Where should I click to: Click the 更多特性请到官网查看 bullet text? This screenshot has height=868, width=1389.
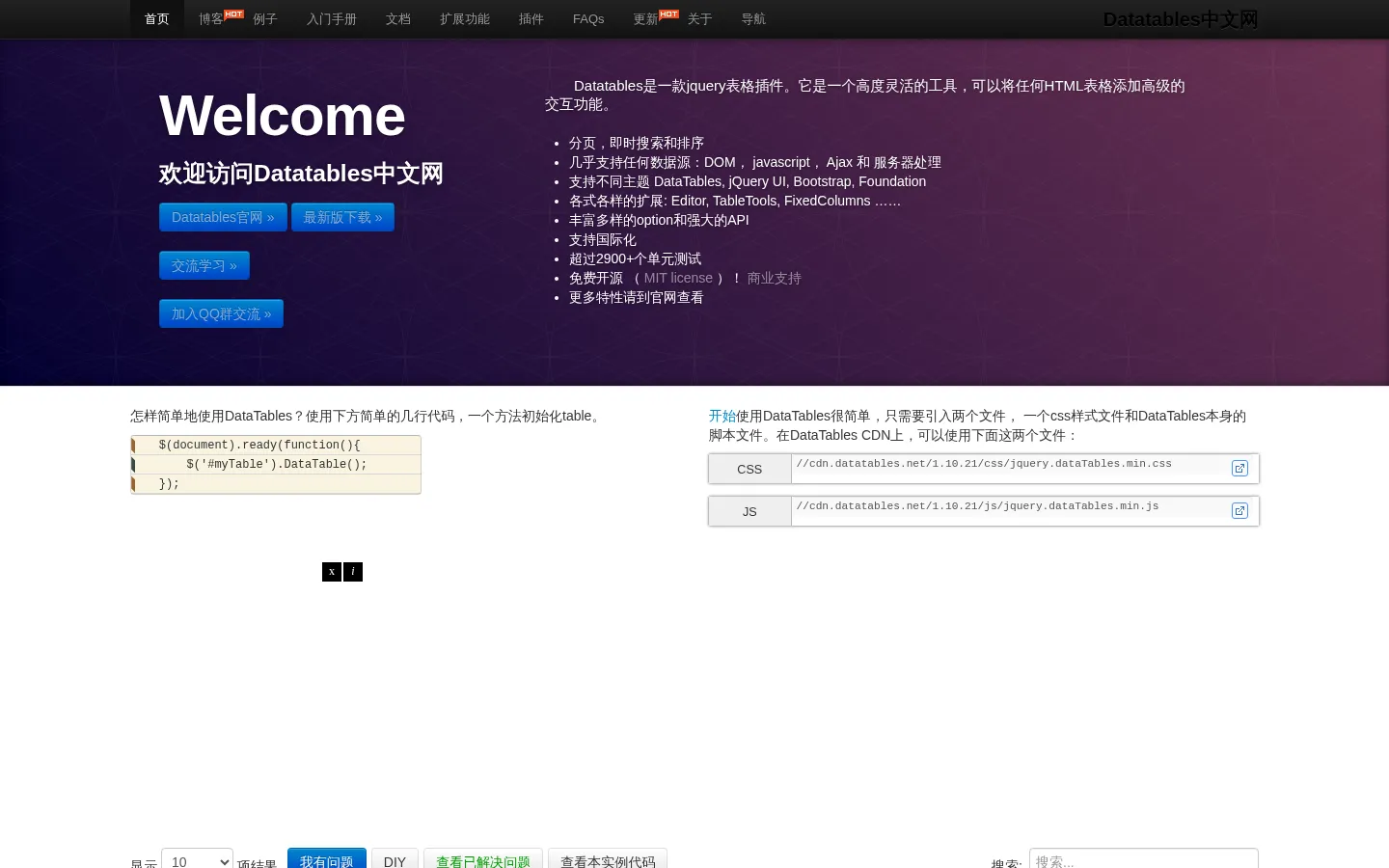point(637,297)
